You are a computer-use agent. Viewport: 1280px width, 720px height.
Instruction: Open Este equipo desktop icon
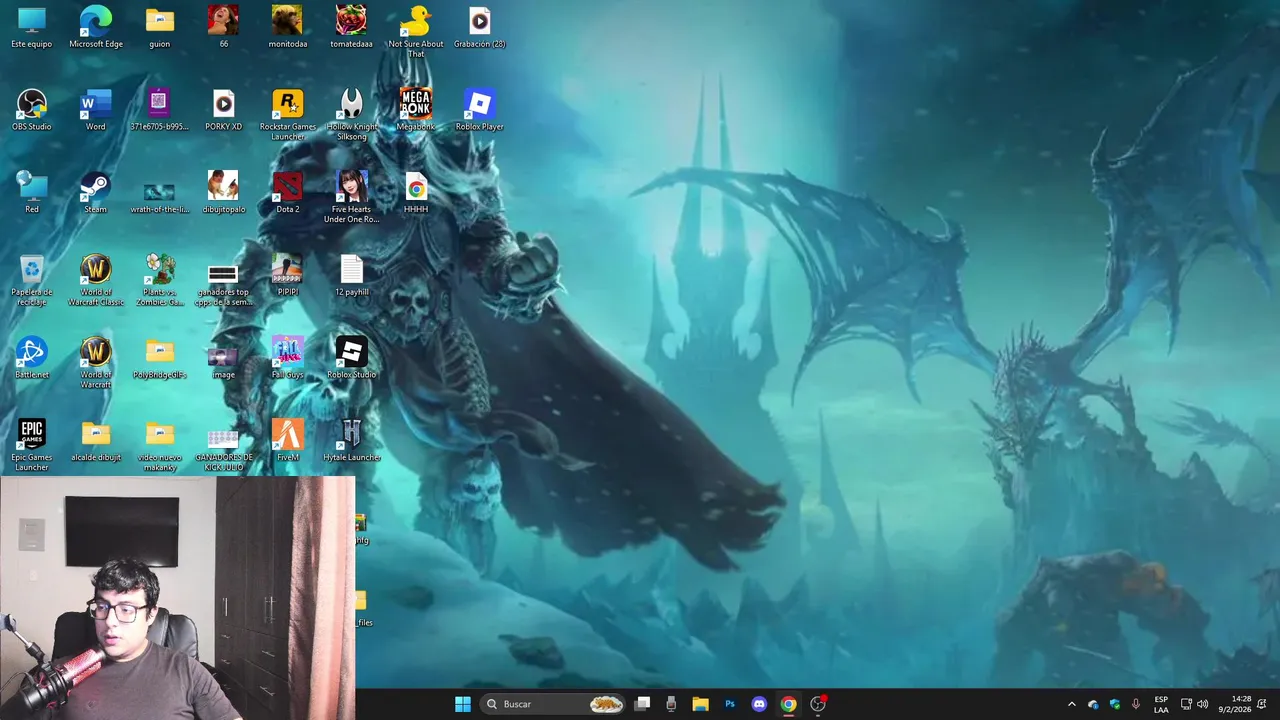32,27
